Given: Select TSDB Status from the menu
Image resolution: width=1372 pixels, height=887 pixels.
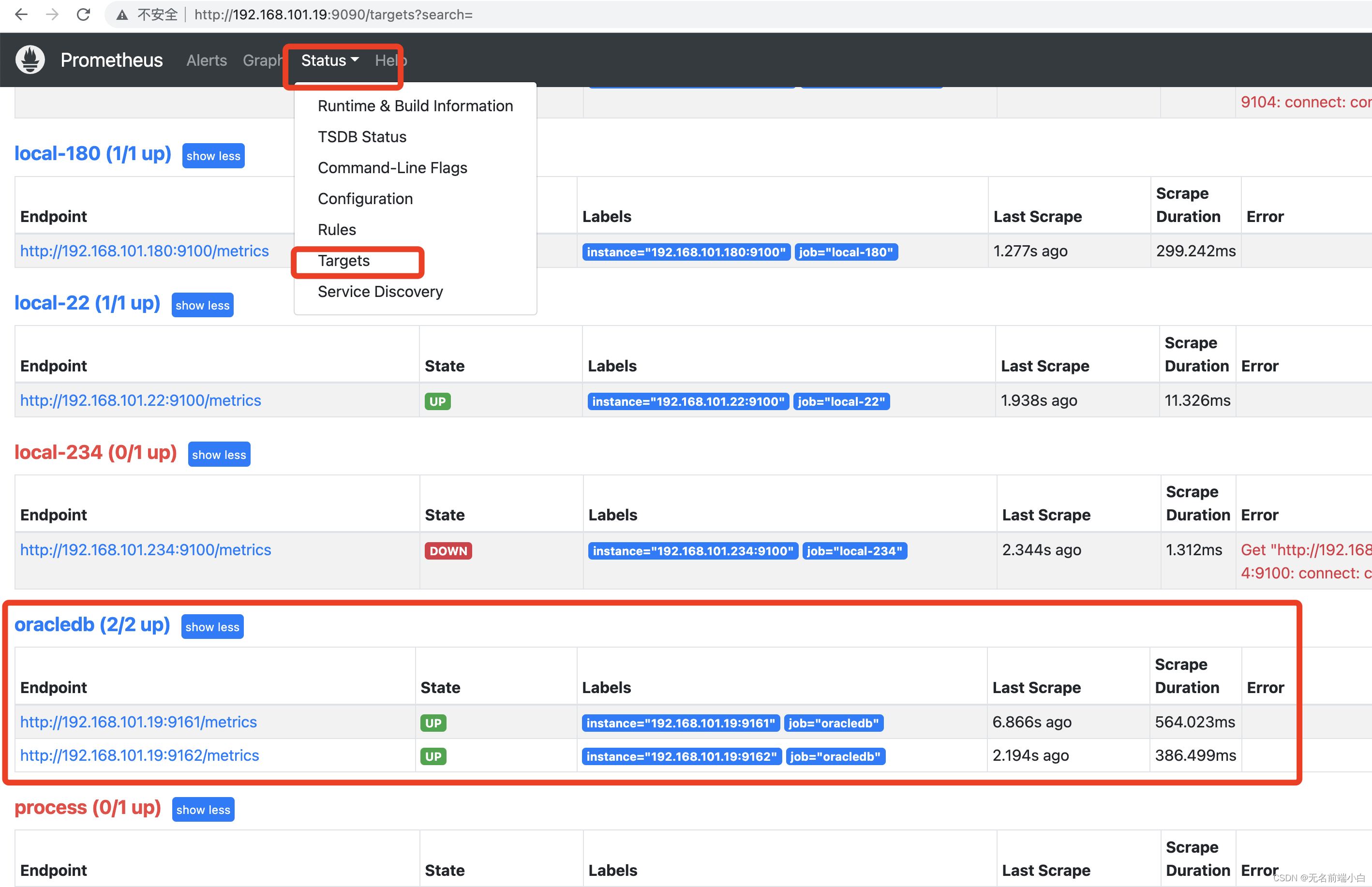Looking at the screenshot, I should pyautogui.click(x=415, y=137).
